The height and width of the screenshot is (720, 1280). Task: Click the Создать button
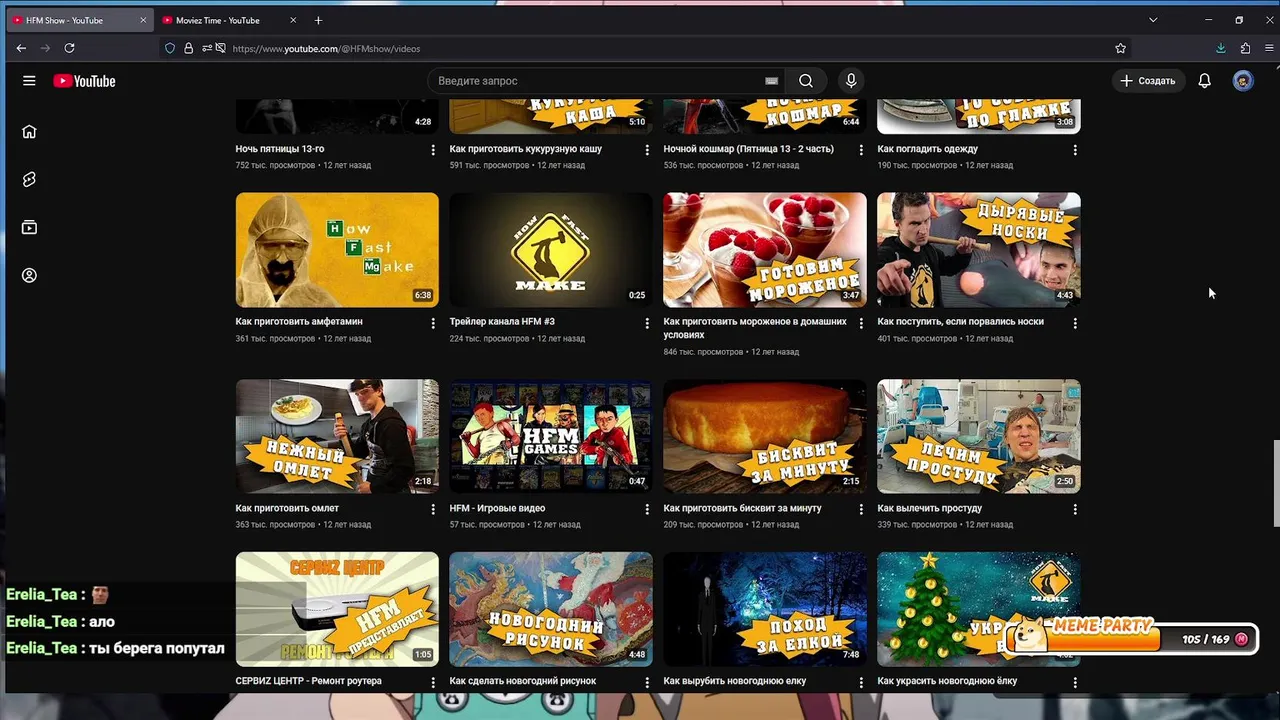coord(1148,81)
